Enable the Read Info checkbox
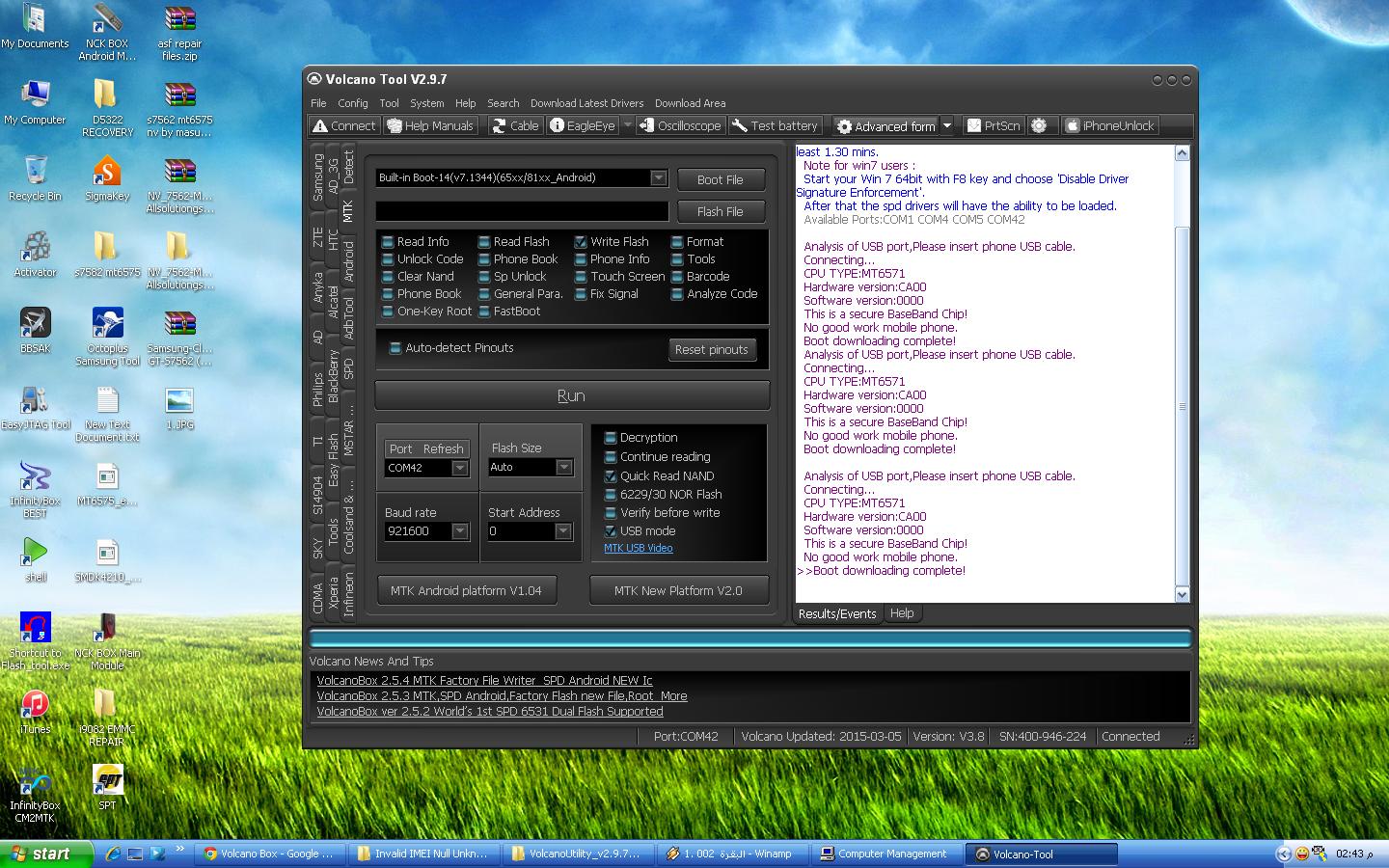This screenshot has height=868, width=1389. tap(388, 242)
